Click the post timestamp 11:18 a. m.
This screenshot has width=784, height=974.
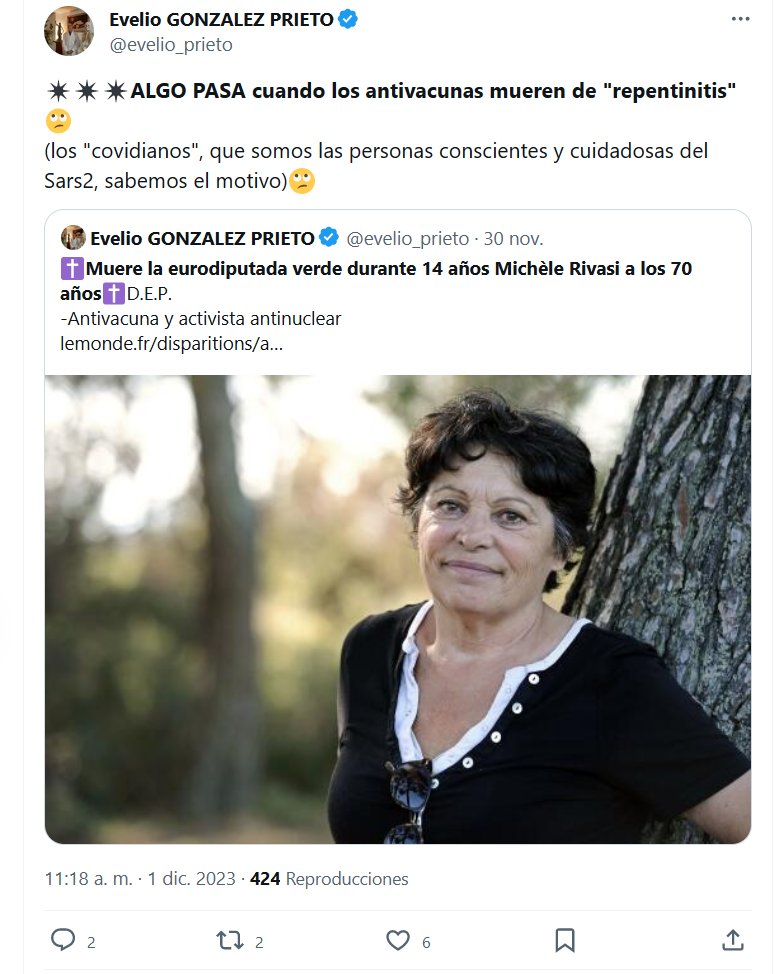(x=89, y=879)
